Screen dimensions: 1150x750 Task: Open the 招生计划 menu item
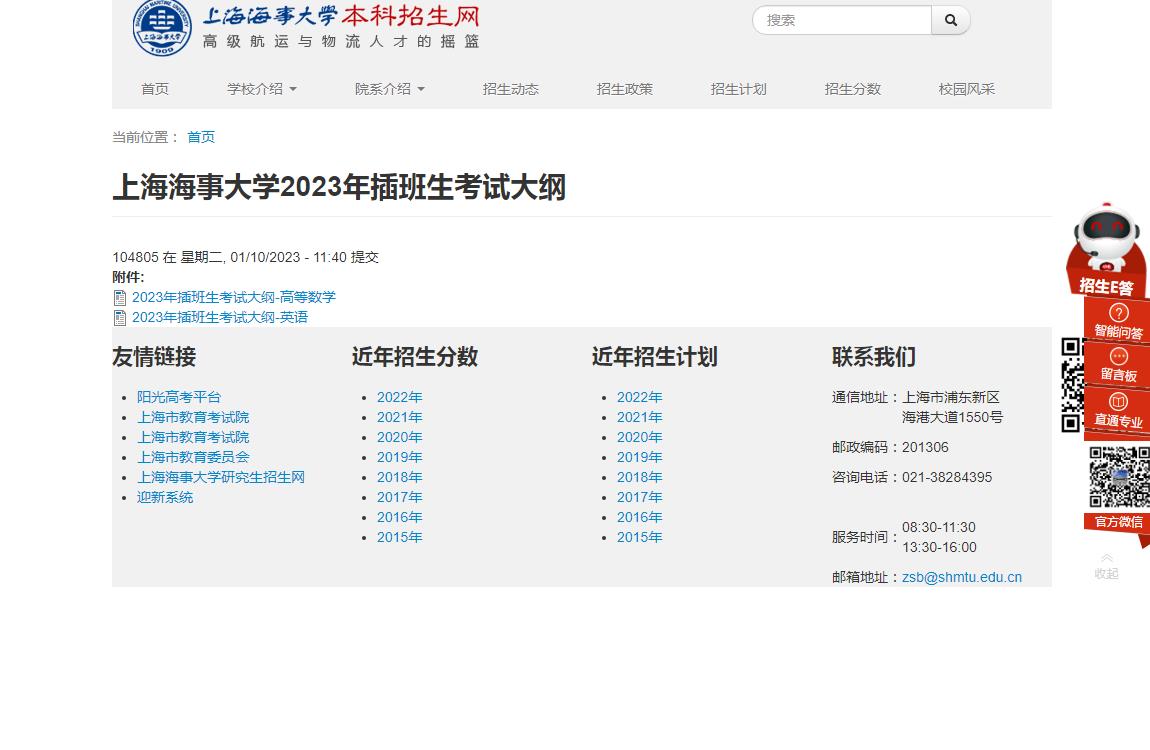pyautogui.click(x=739, y=89)
